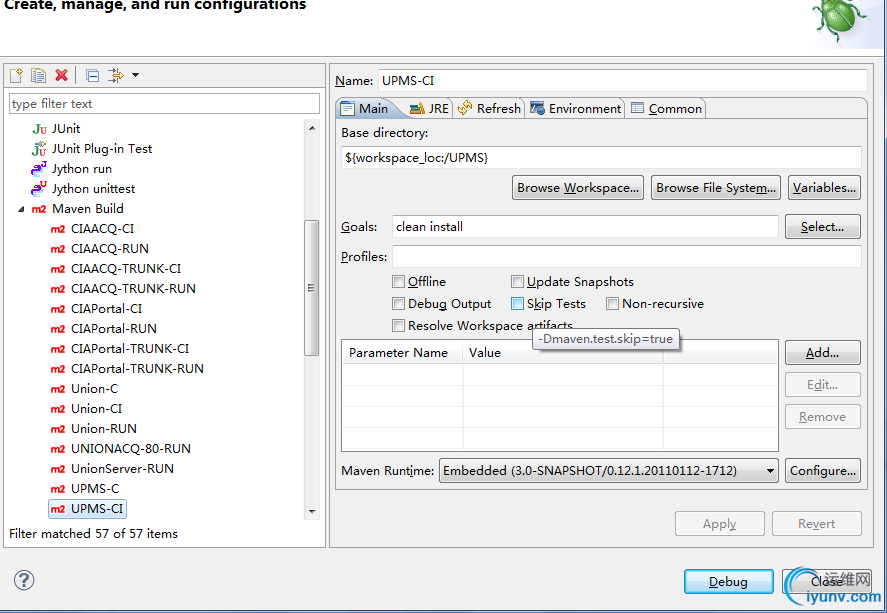Click the Debug button
This screenshot has width=887, height=613.
[729, 582]
